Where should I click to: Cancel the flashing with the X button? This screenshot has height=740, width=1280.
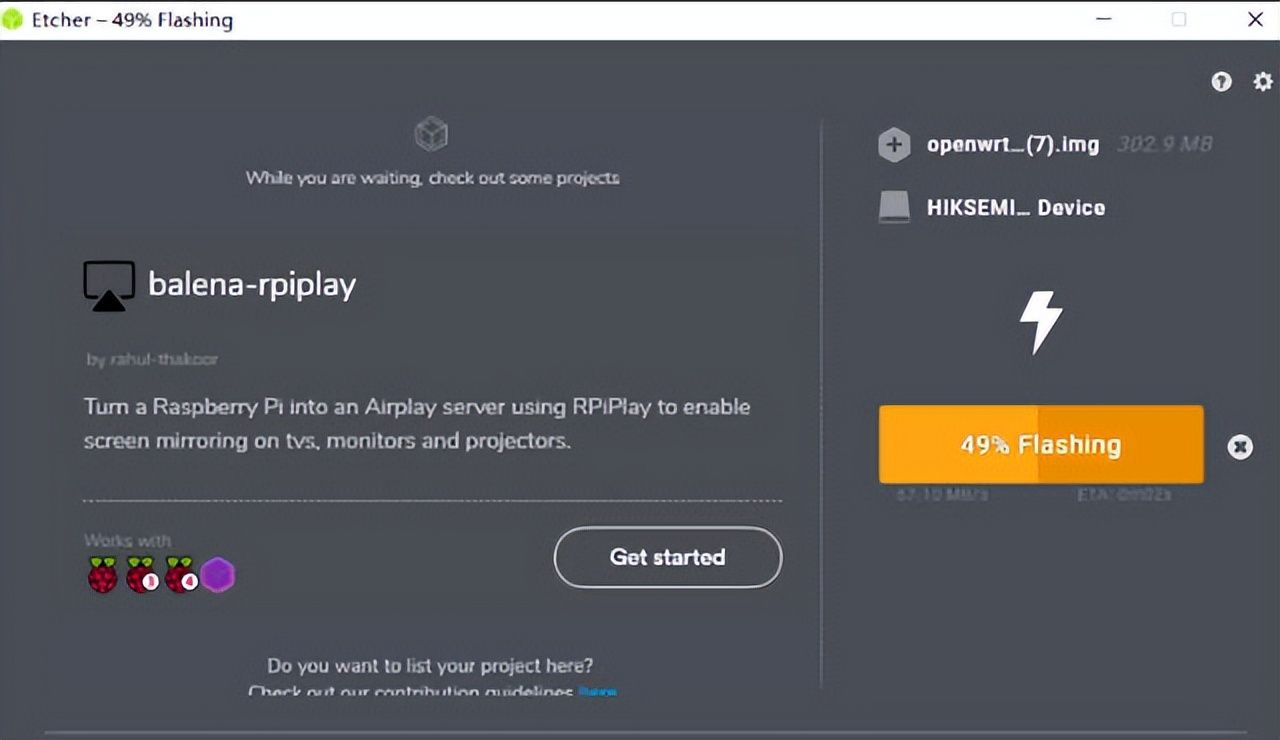pyautogui.click(x=1240, y=447)
